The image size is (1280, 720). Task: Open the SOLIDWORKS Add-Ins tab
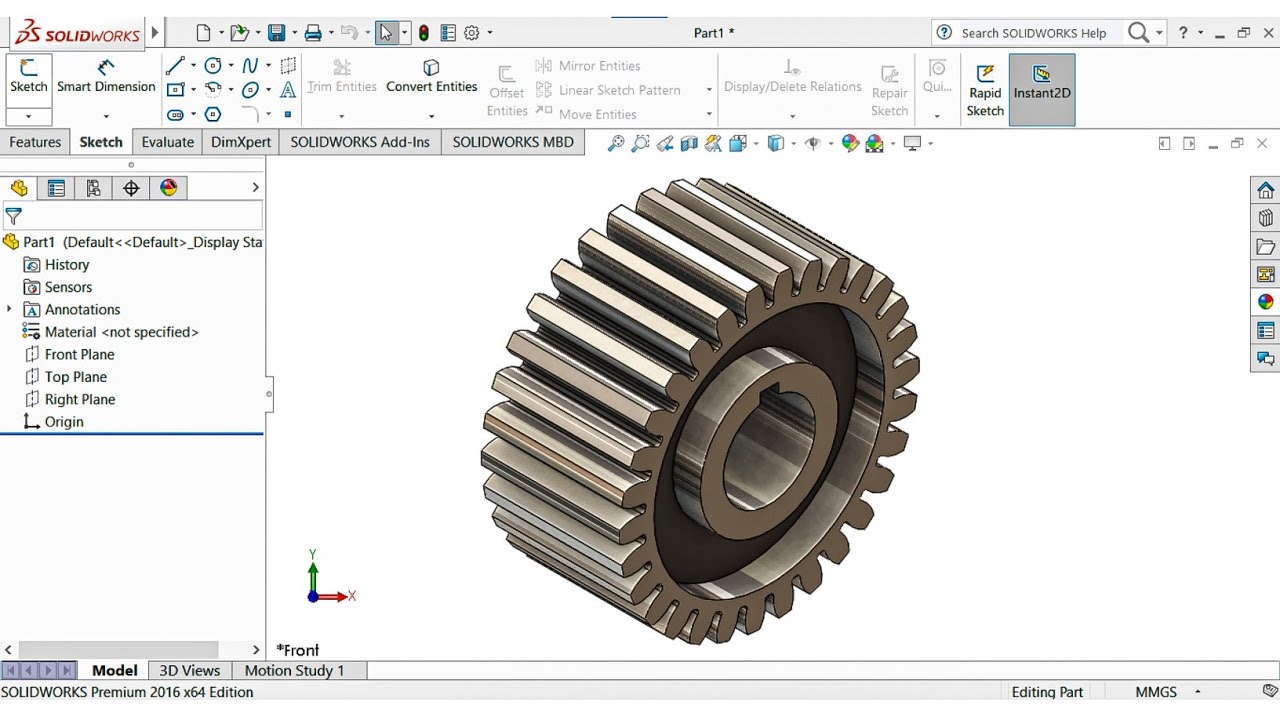point(360,142)
